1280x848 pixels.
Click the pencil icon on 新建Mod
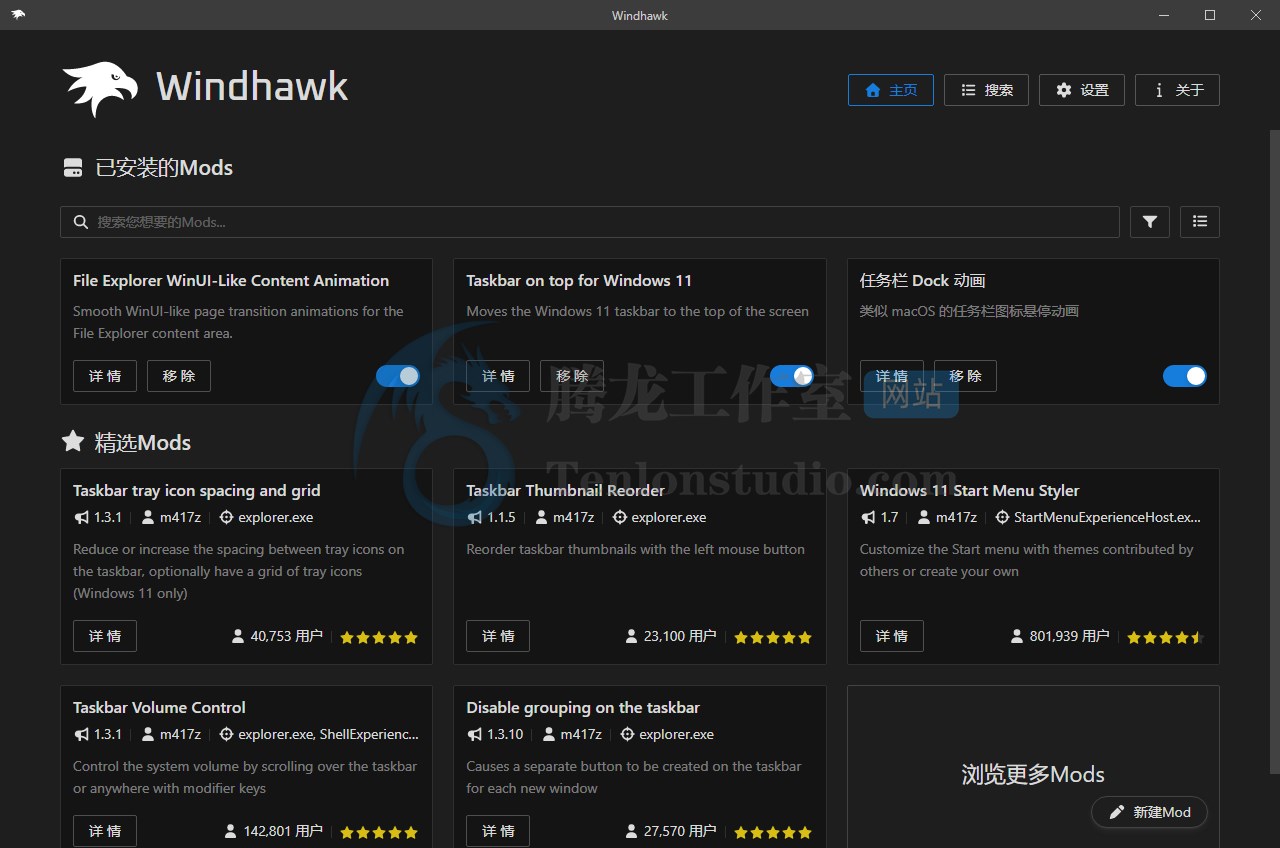[1117, 812]
